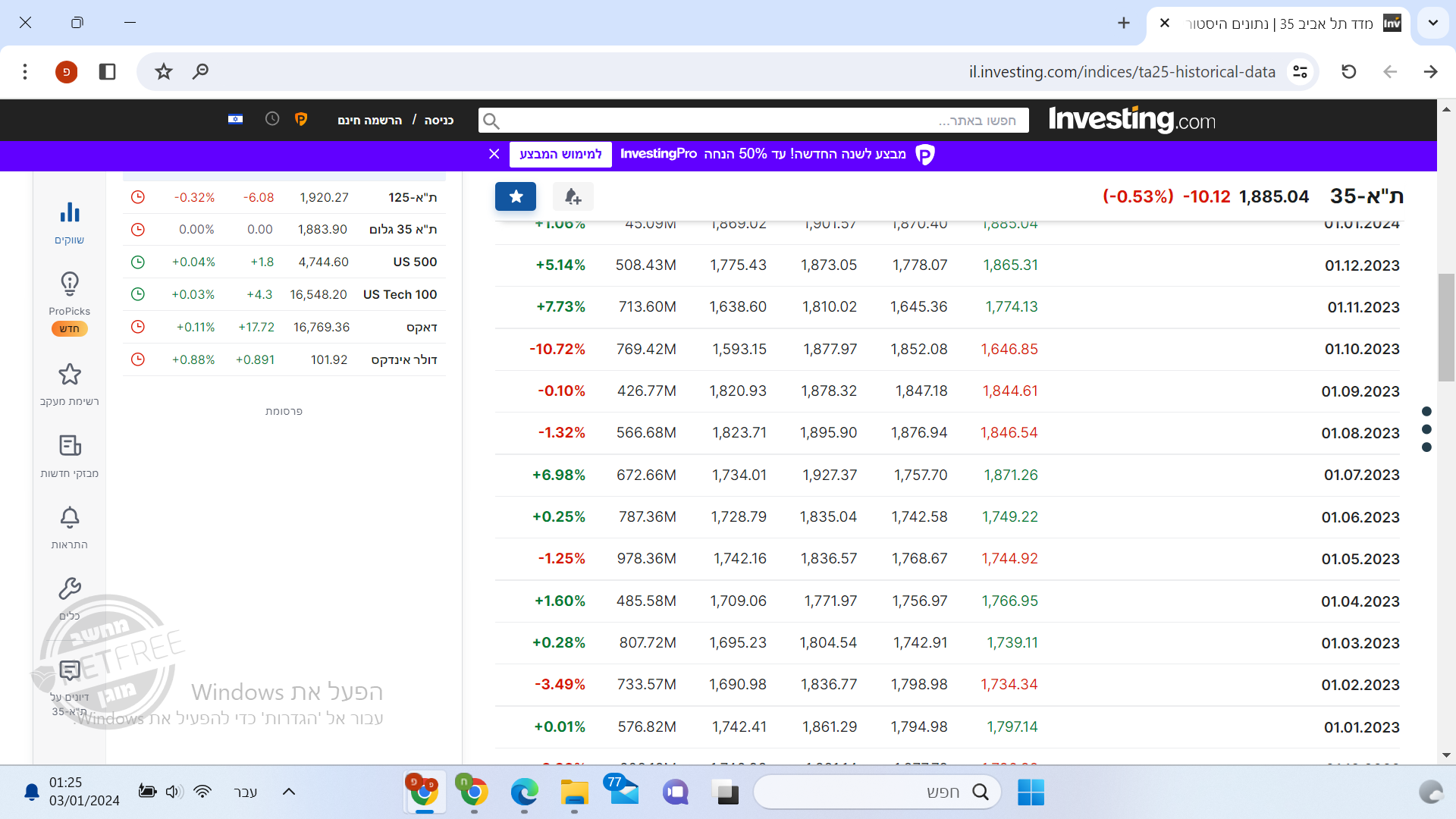Click the star watchlist button for ת"א-35

516,197
